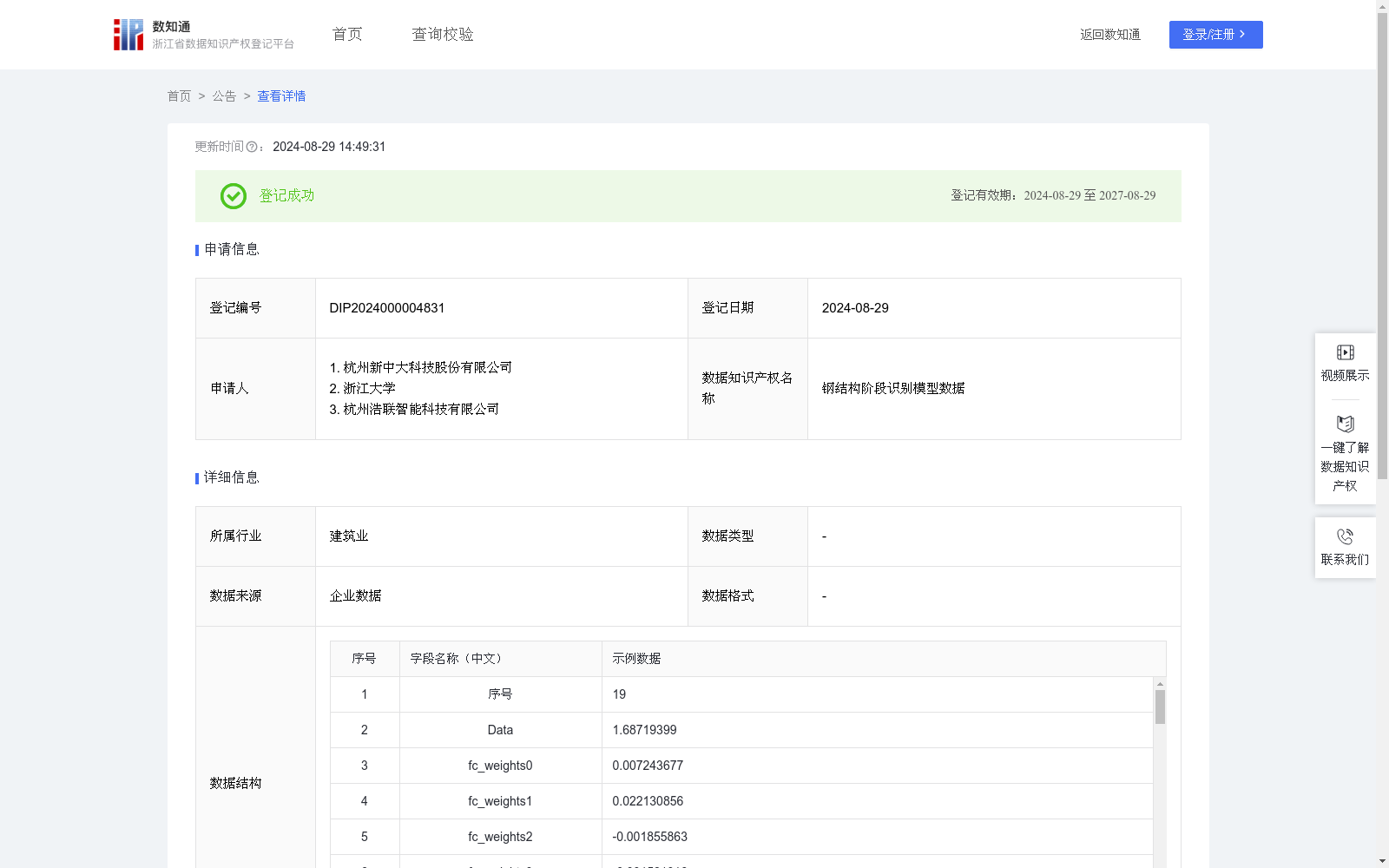Click the 数据结构 row label
The image size is (1389, 868).
(x=235, y=784)
